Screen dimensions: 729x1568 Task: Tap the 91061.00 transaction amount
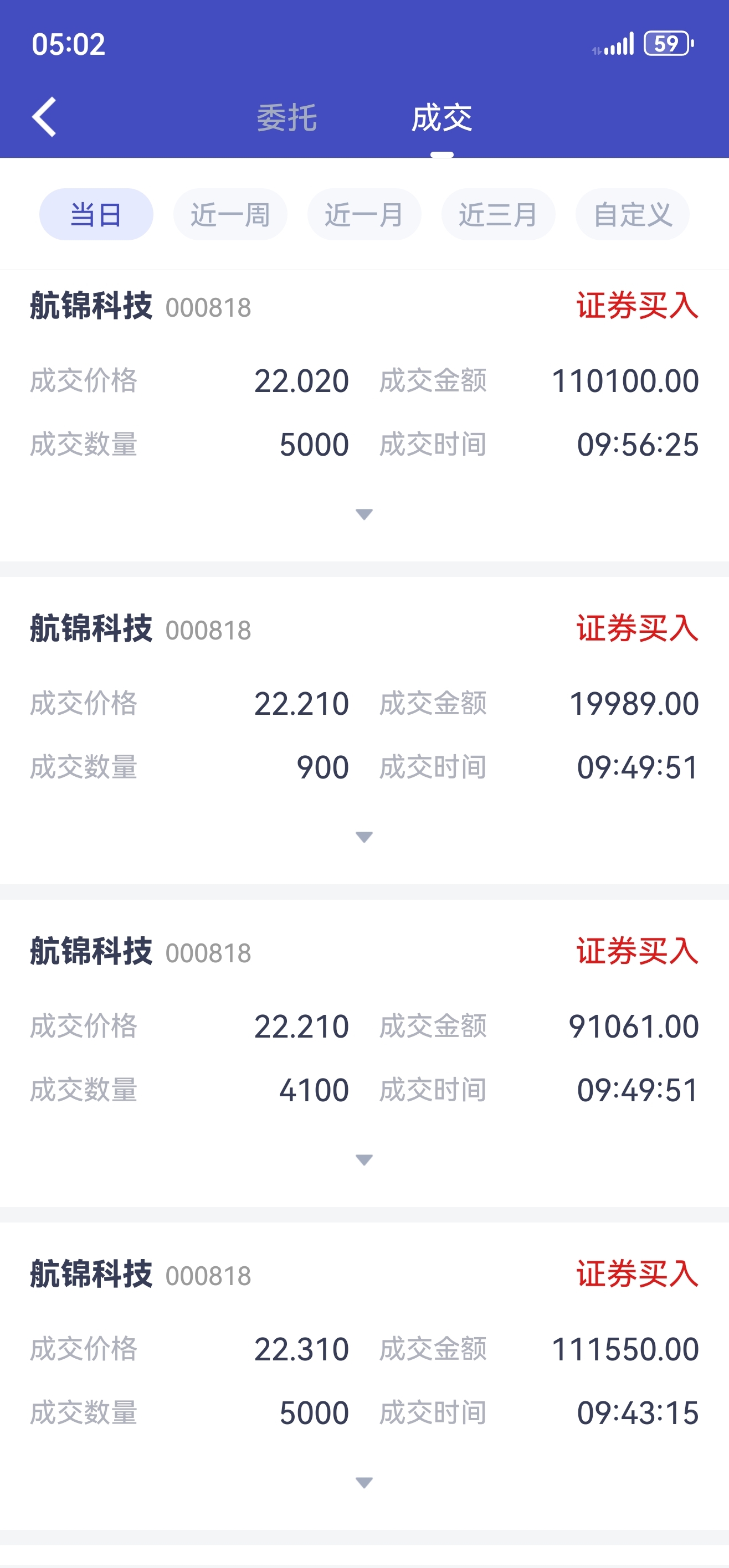pyautogui.click(x=633, y=1027)
